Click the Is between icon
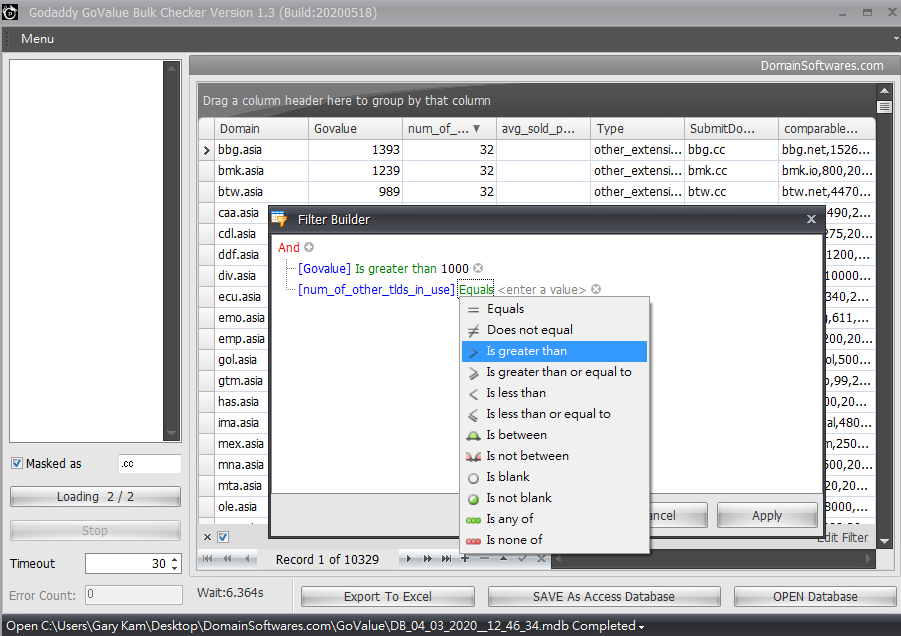 click(473, 436)
